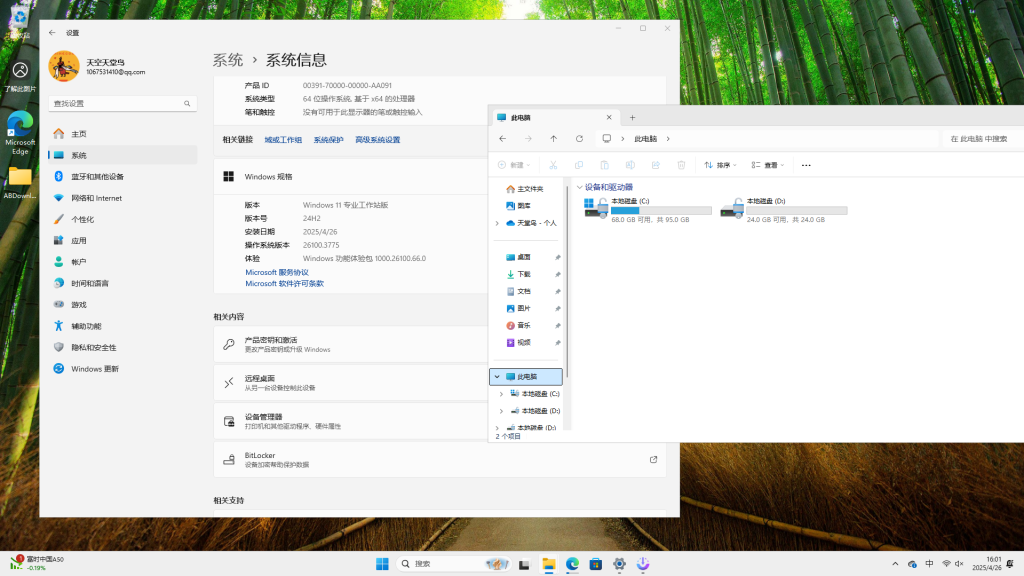Show hidden icons via tray chevron
Screen dimensions: 1024x576
[895, 564]
